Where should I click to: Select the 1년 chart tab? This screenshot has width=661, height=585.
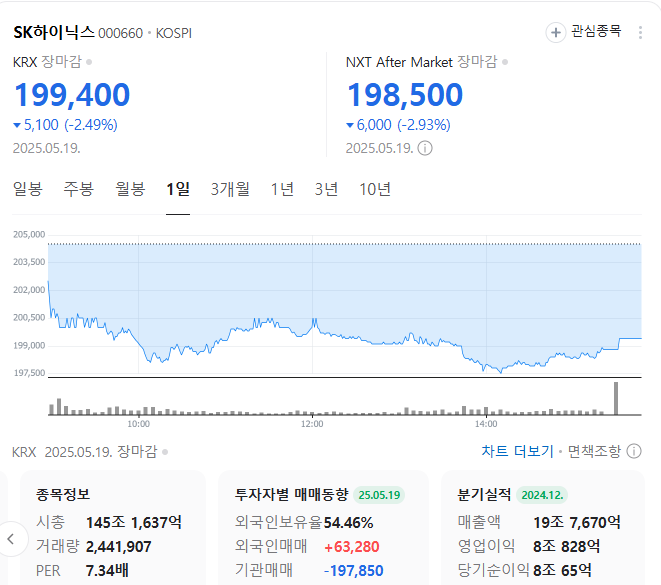pos(282,189)
